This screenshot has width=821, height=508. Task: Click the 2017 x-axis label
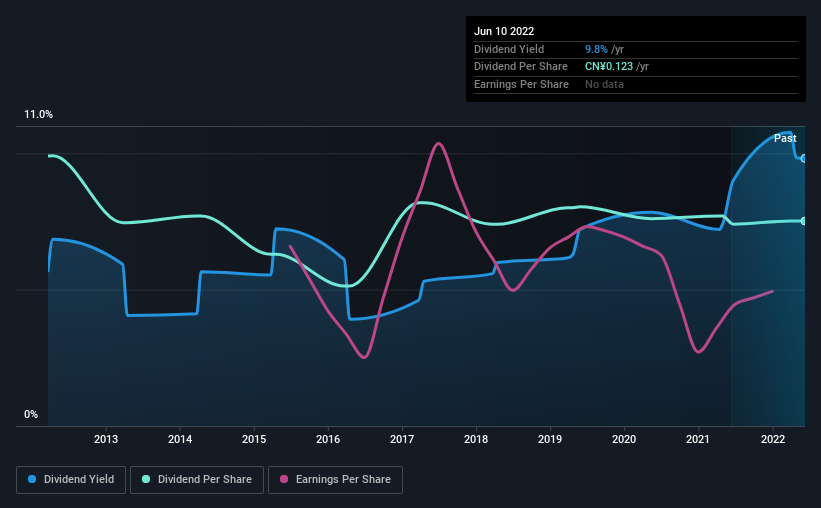[402, 439]
